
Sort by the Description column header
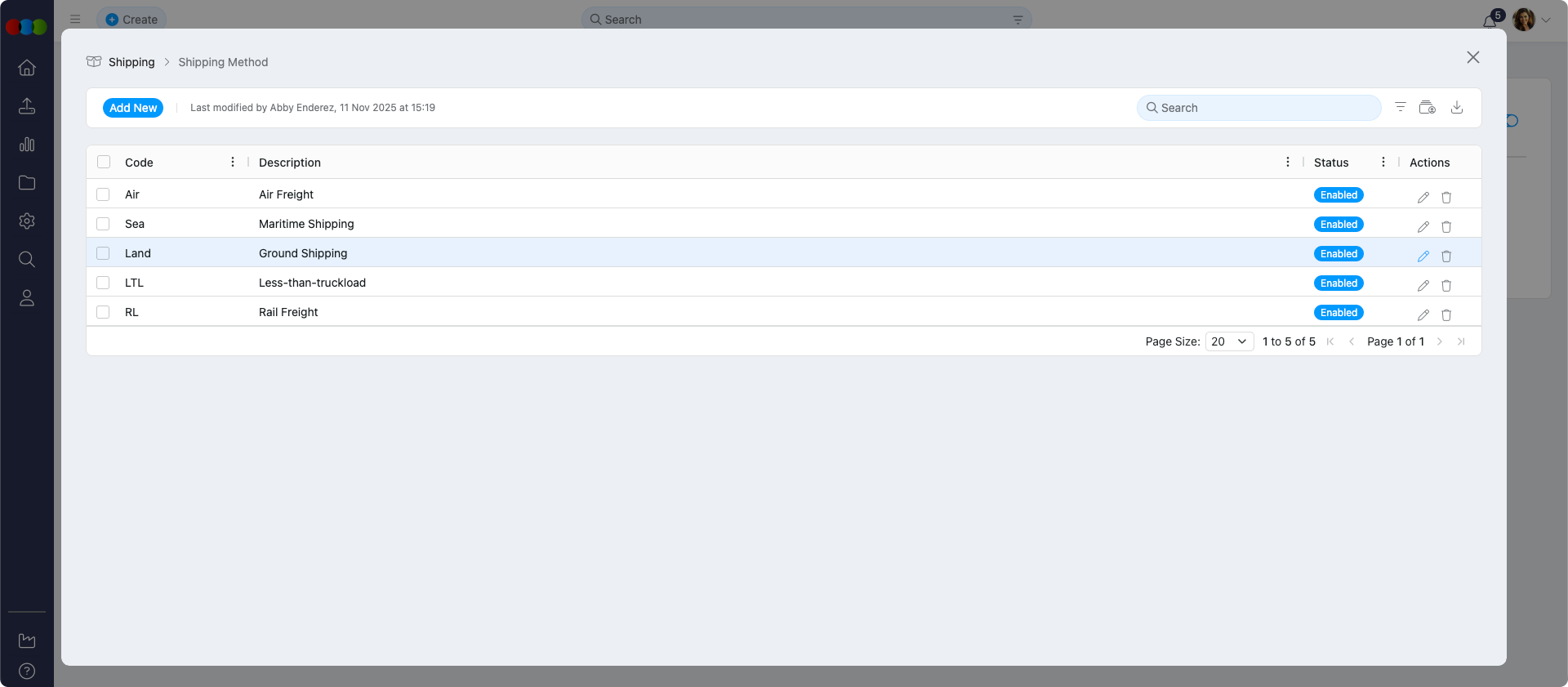click(290, 163)
